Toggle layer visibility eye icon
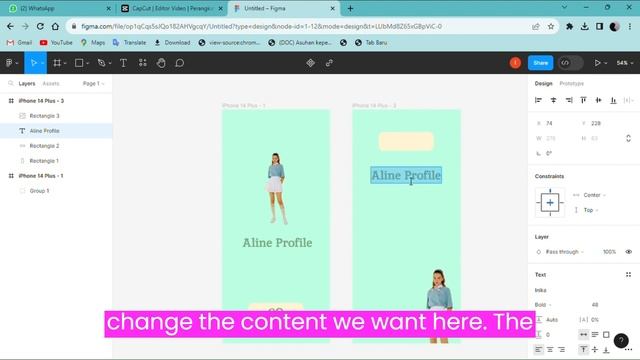Viewport: 640px width, 360px height. tap(629, 252)
